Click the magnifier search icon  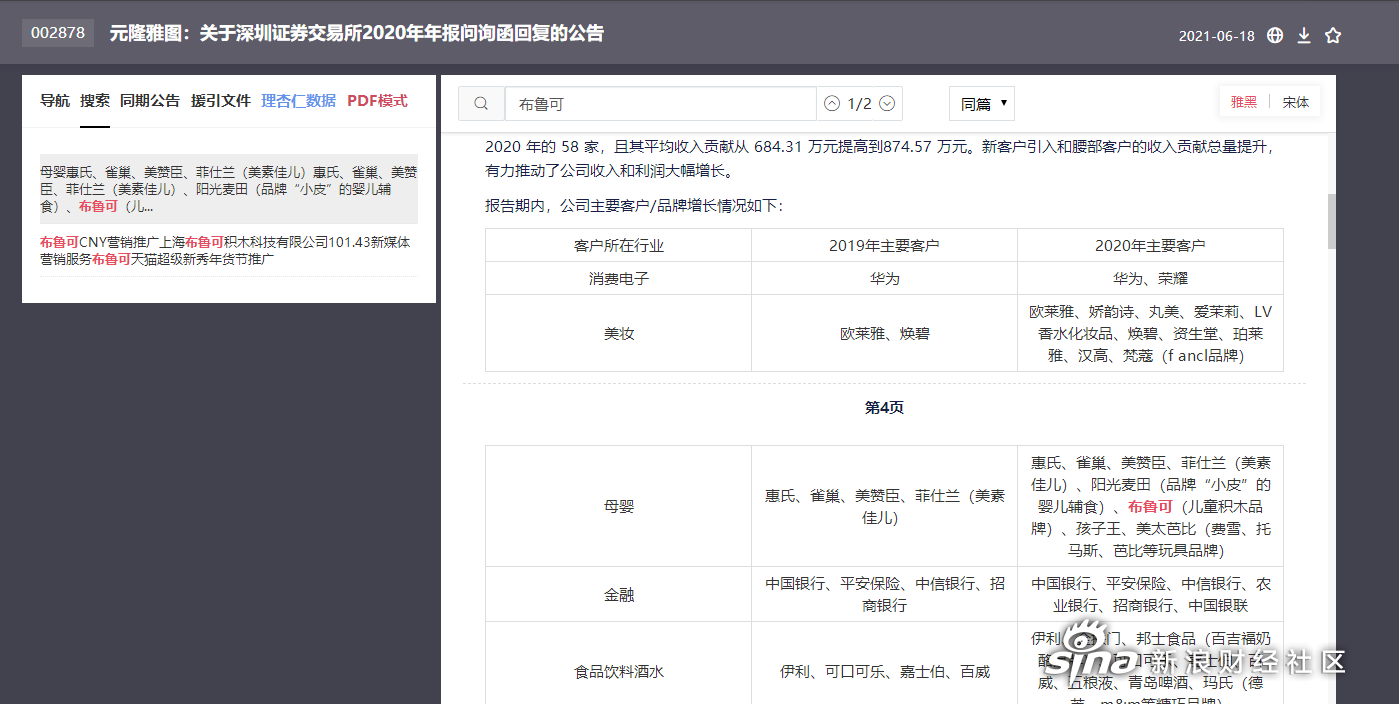click(x=481, y=104)
